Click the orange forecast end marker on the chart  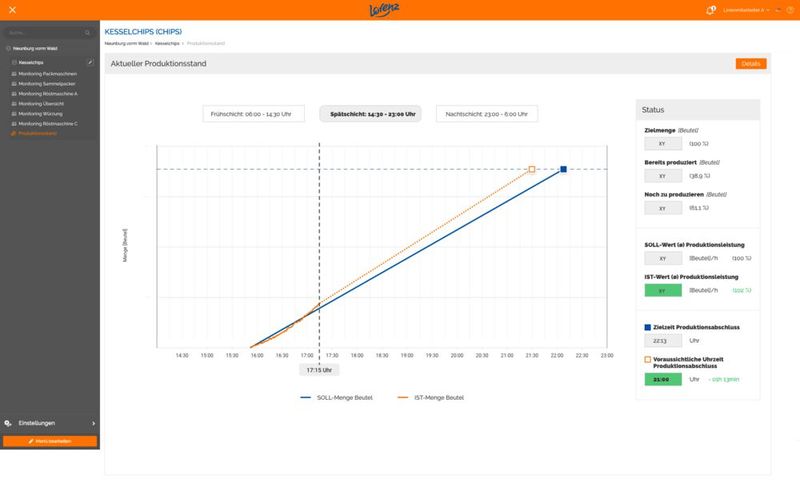(x=532, y=169)
